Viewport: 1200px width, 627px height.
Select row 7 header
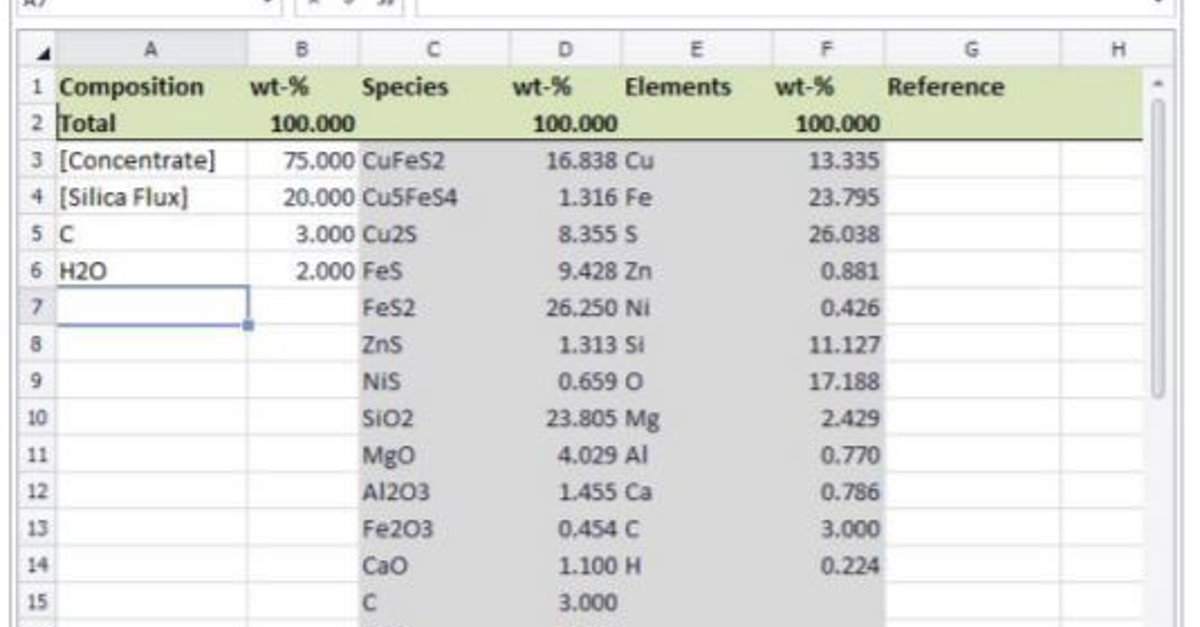click(x=38, y=307)
